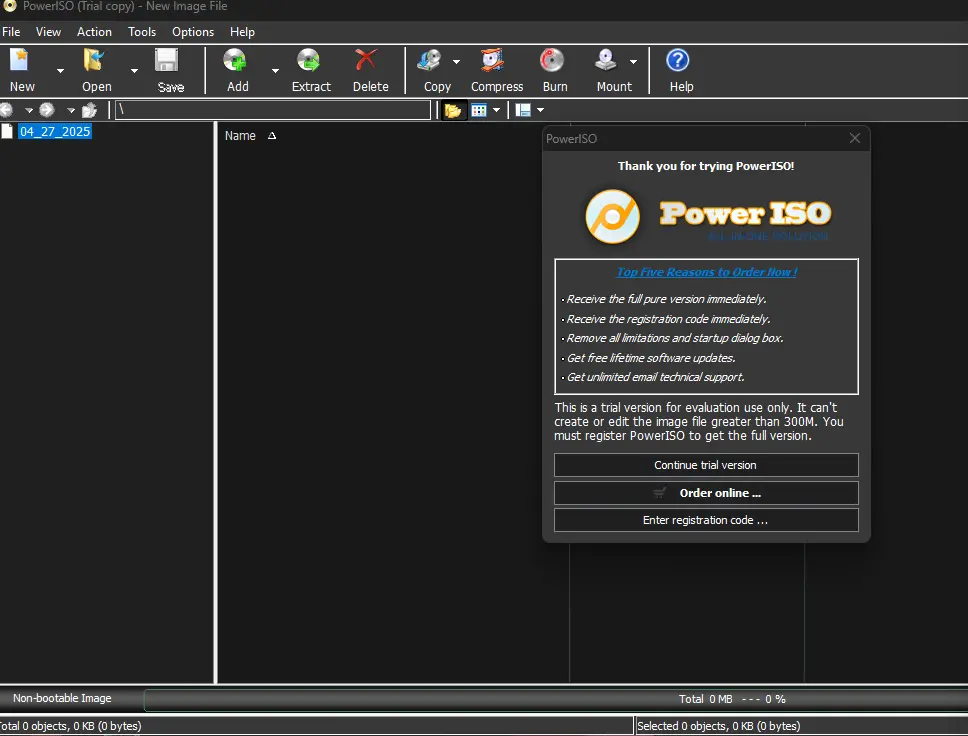Image resolution: width=968 pixels, height=736 pixels.
Task: Click Enter registration code button
Action: click(706, 520)
